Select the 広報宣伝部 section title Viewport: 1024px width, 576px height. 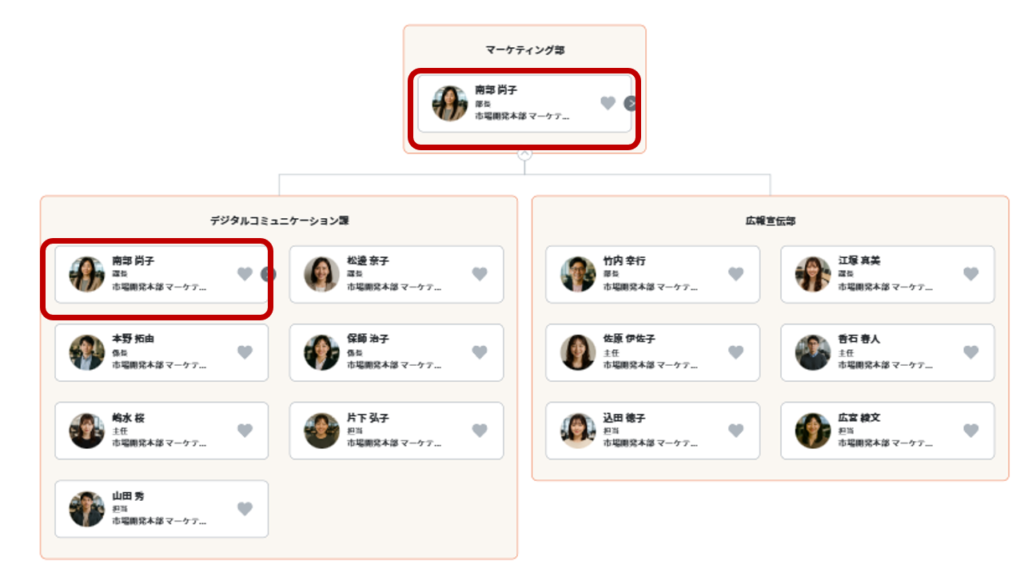coord(771,221)
